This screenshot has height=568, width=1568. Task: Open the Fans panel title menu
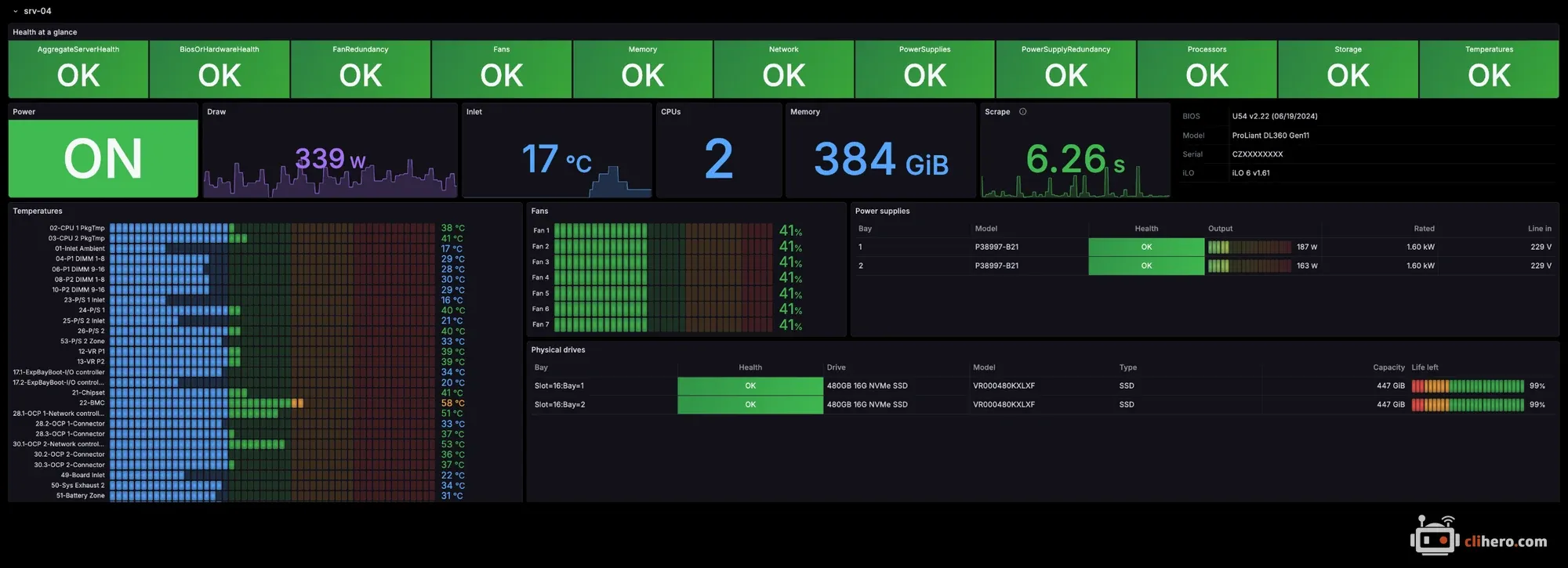(x=540, y=212)
